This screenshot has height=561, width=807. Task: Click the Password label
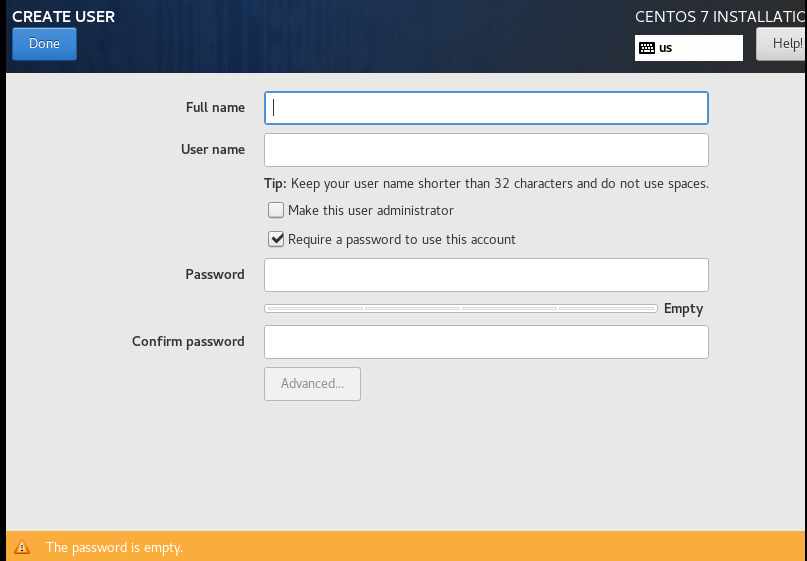215,274
